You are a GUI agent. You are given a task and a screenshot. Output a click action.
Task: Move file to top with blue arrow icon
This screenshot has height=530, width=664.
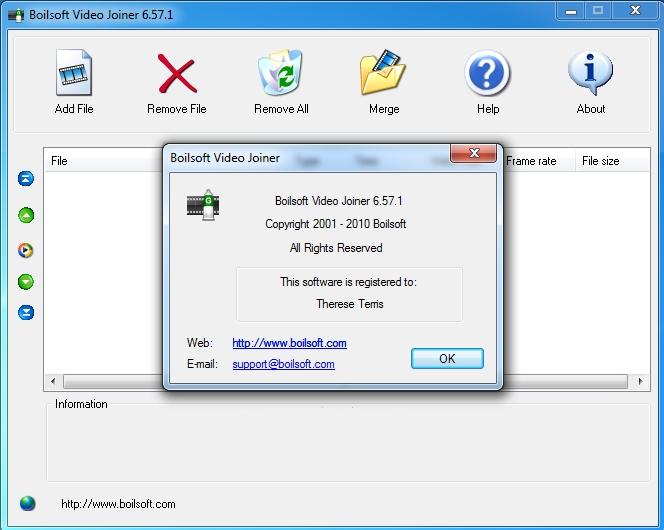(x=26, y=179)
